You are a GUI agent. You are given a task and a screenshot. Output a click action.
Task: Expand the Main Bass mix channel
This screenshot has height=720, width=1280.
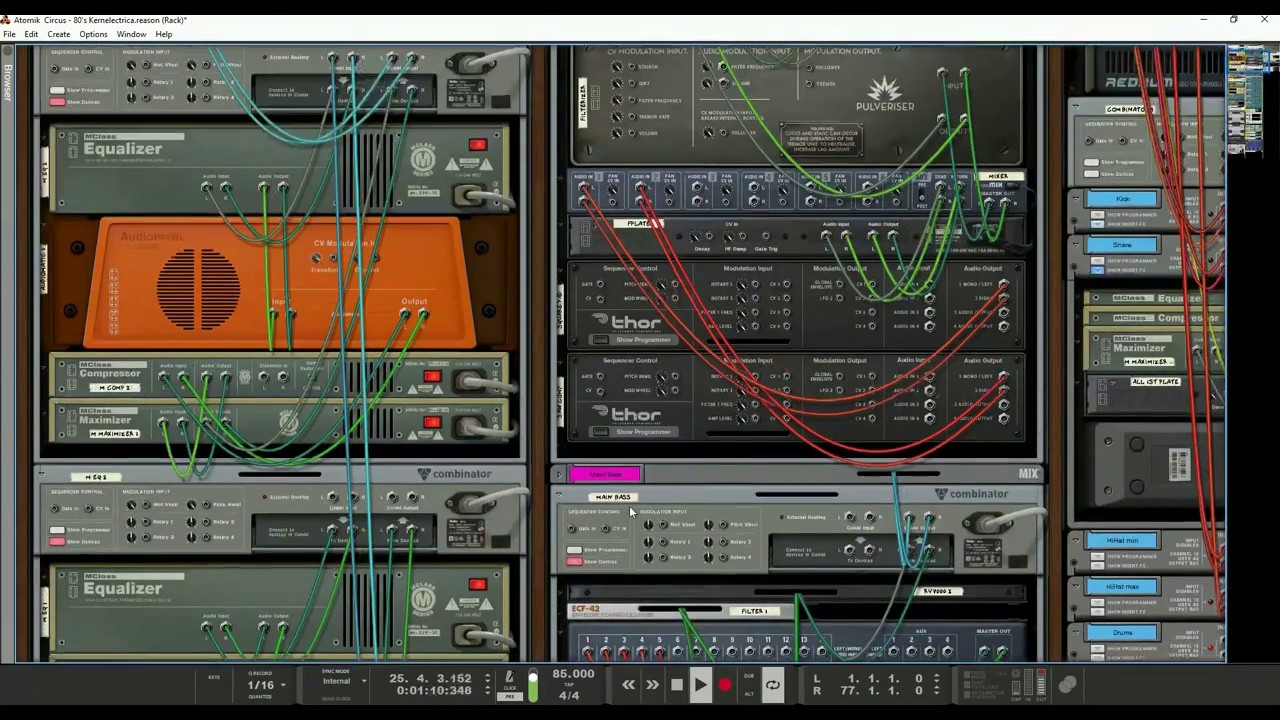tap(558, 474)
